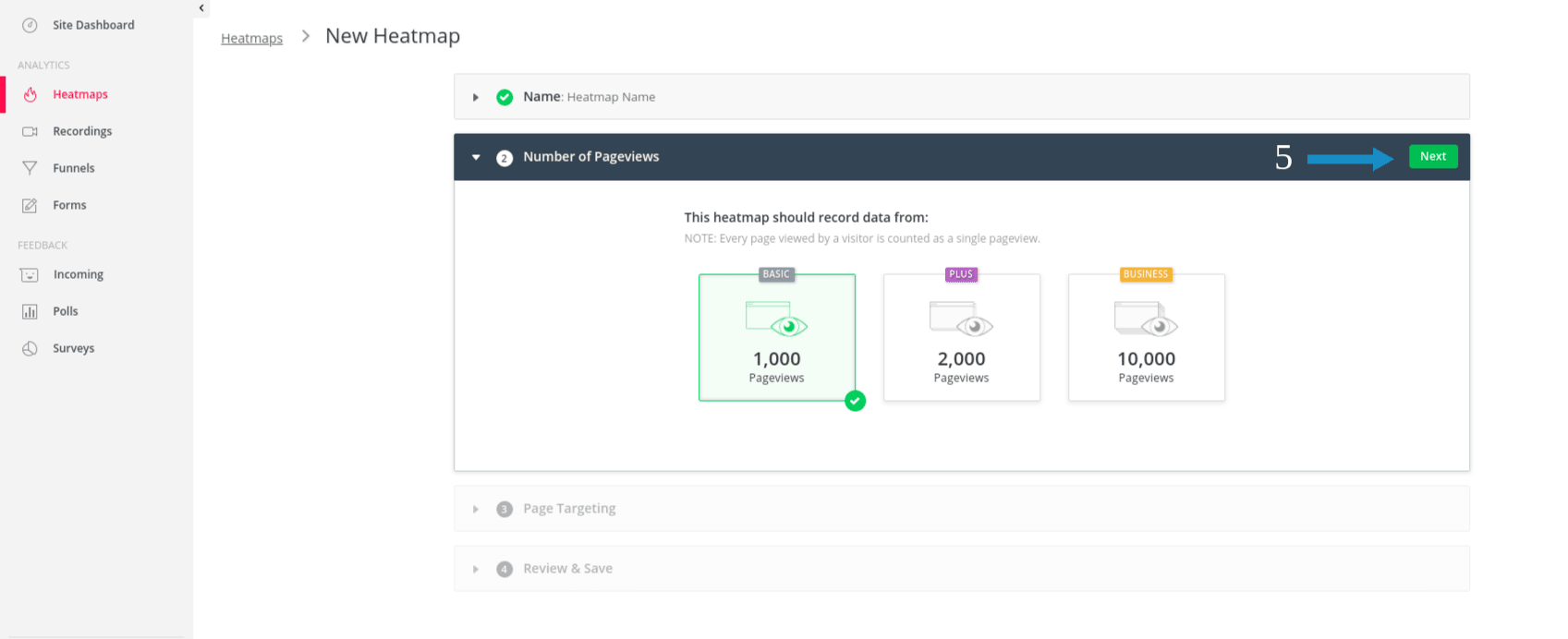Viewport: 1568px width, 639px height.
Task: Click the New Heatmap page title
Action: tap(393, 36)
